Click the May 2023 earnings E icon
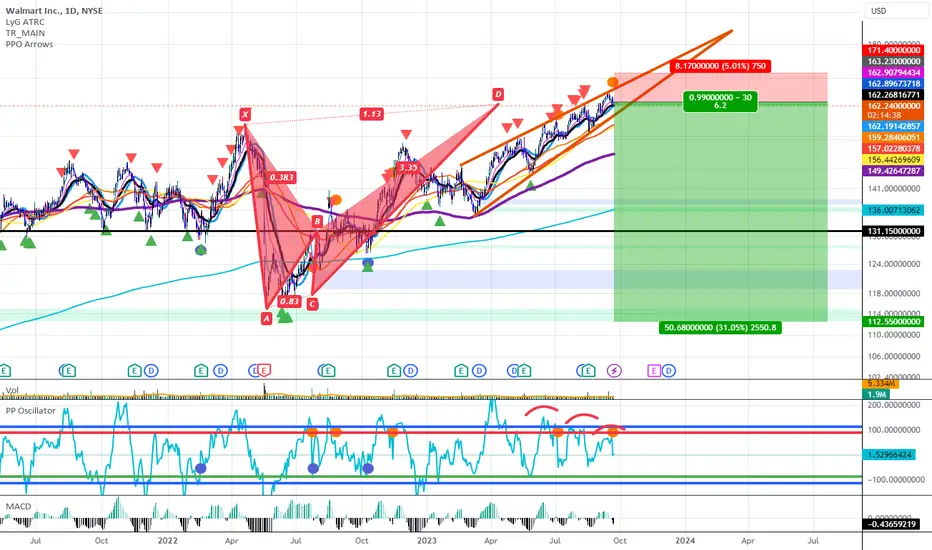This screenshot has height=550, width=932. (x=524, y=371)
